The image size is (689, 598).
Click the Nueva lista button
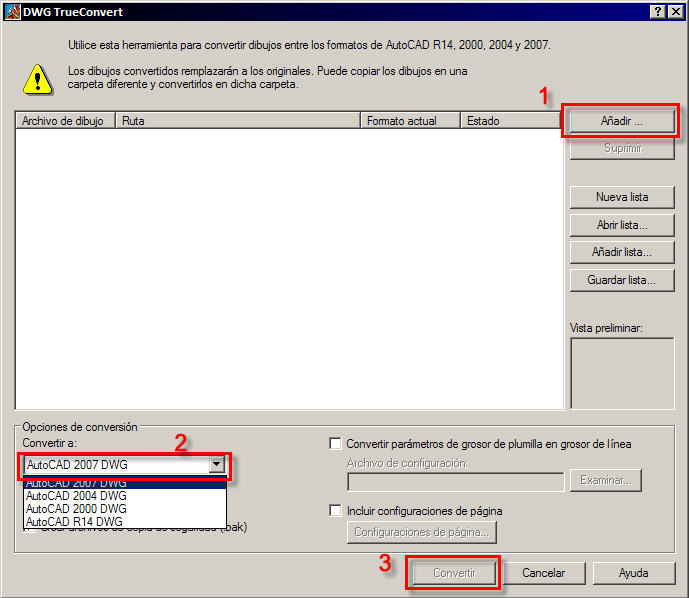coord(622,197)
